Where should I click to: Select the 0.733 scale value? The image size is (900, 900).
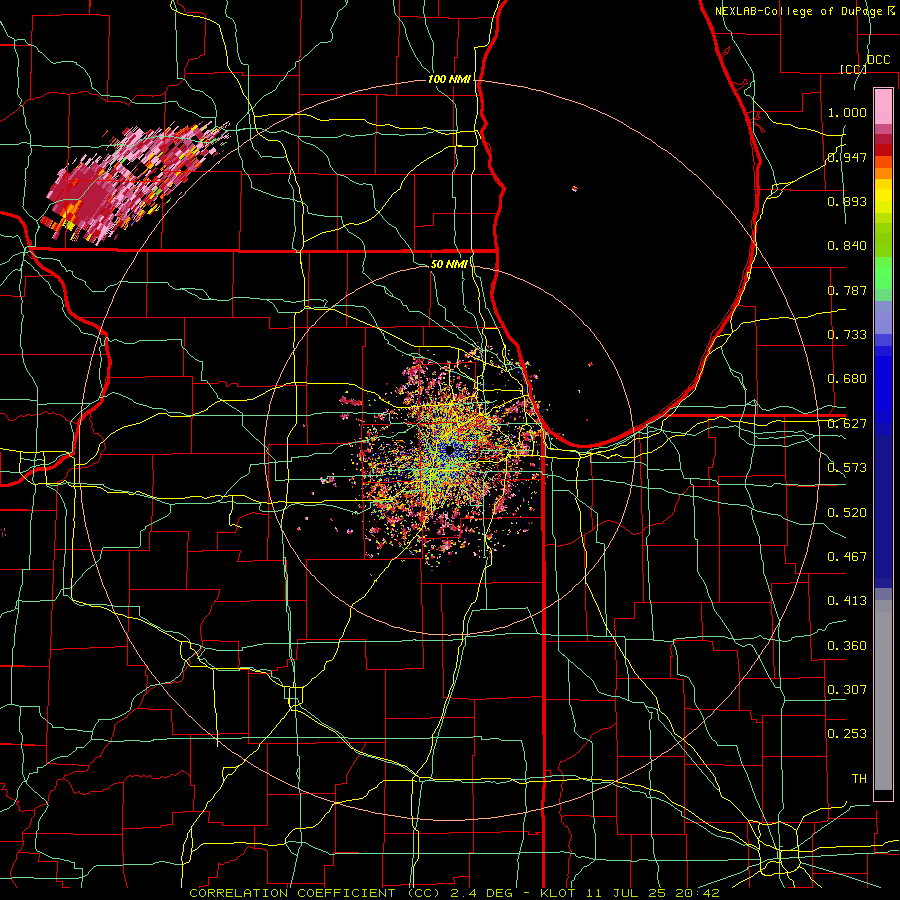tap(847, 335)
